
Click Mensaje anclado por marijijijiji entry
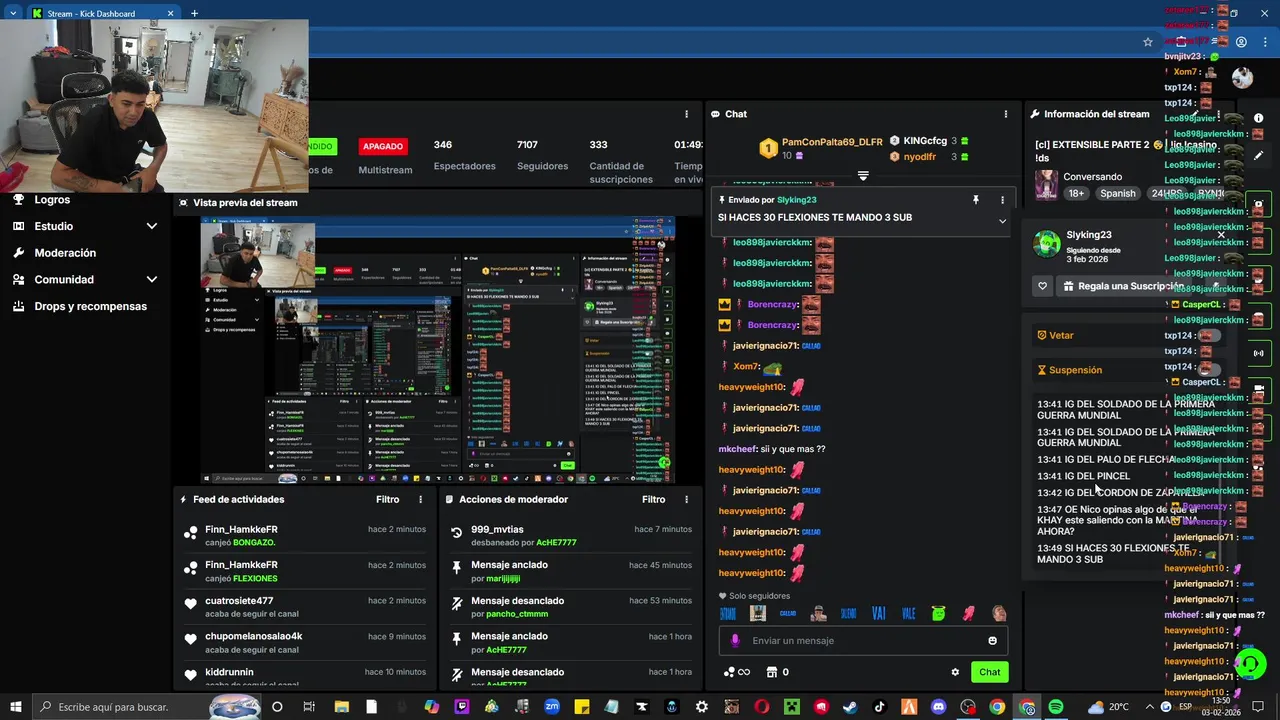(571, 571)
